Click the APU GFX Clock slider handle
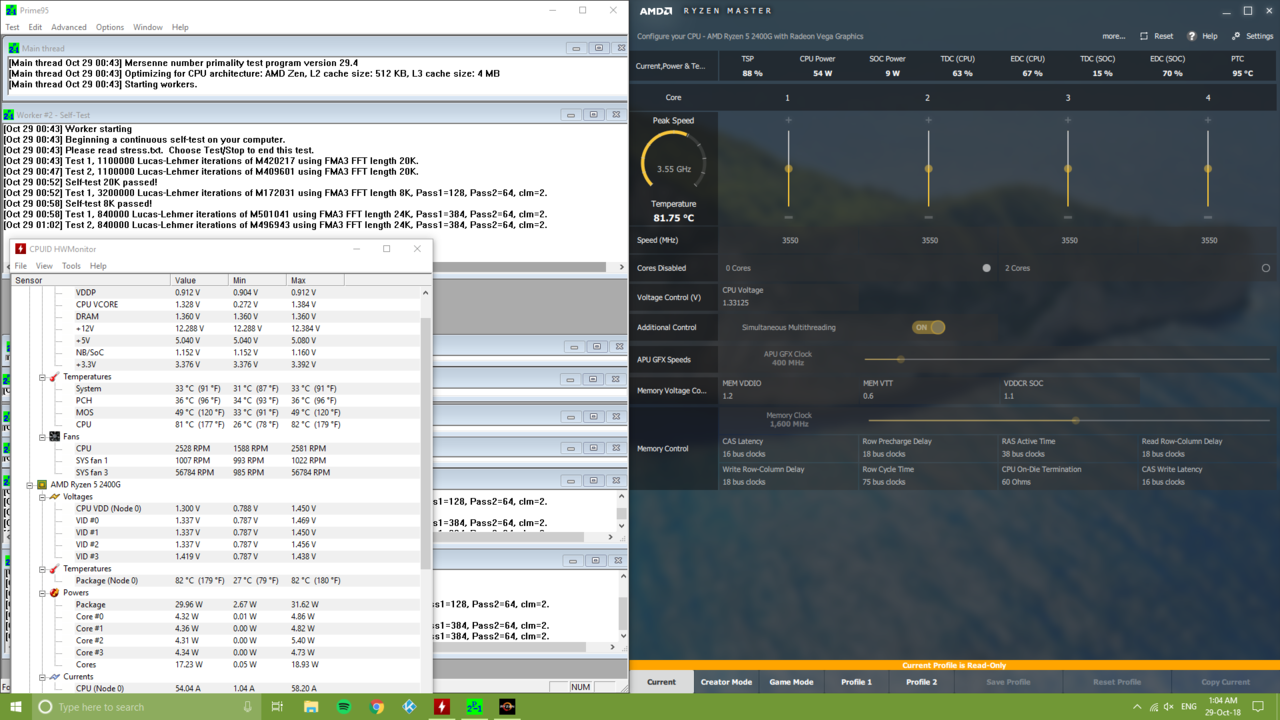Image resolution: width=1280 pixels, height=720 pixels. pos(900,359)
